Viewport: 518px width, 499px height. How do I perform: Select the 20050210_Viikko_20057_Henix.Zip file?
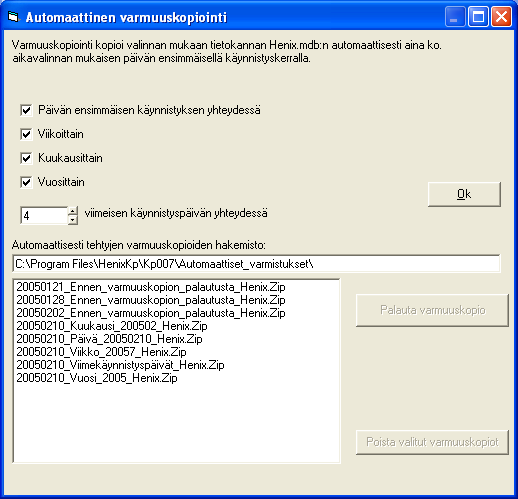point(101,352)
